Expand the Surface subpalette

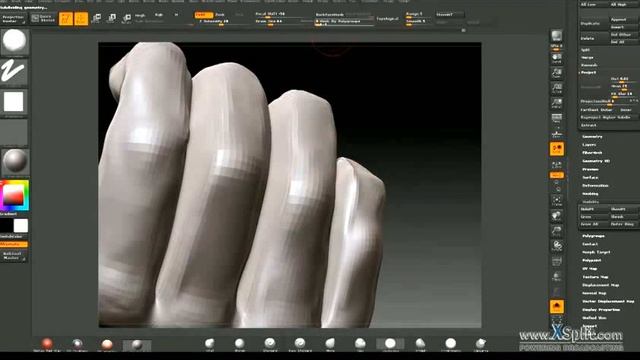coord(590,177)
